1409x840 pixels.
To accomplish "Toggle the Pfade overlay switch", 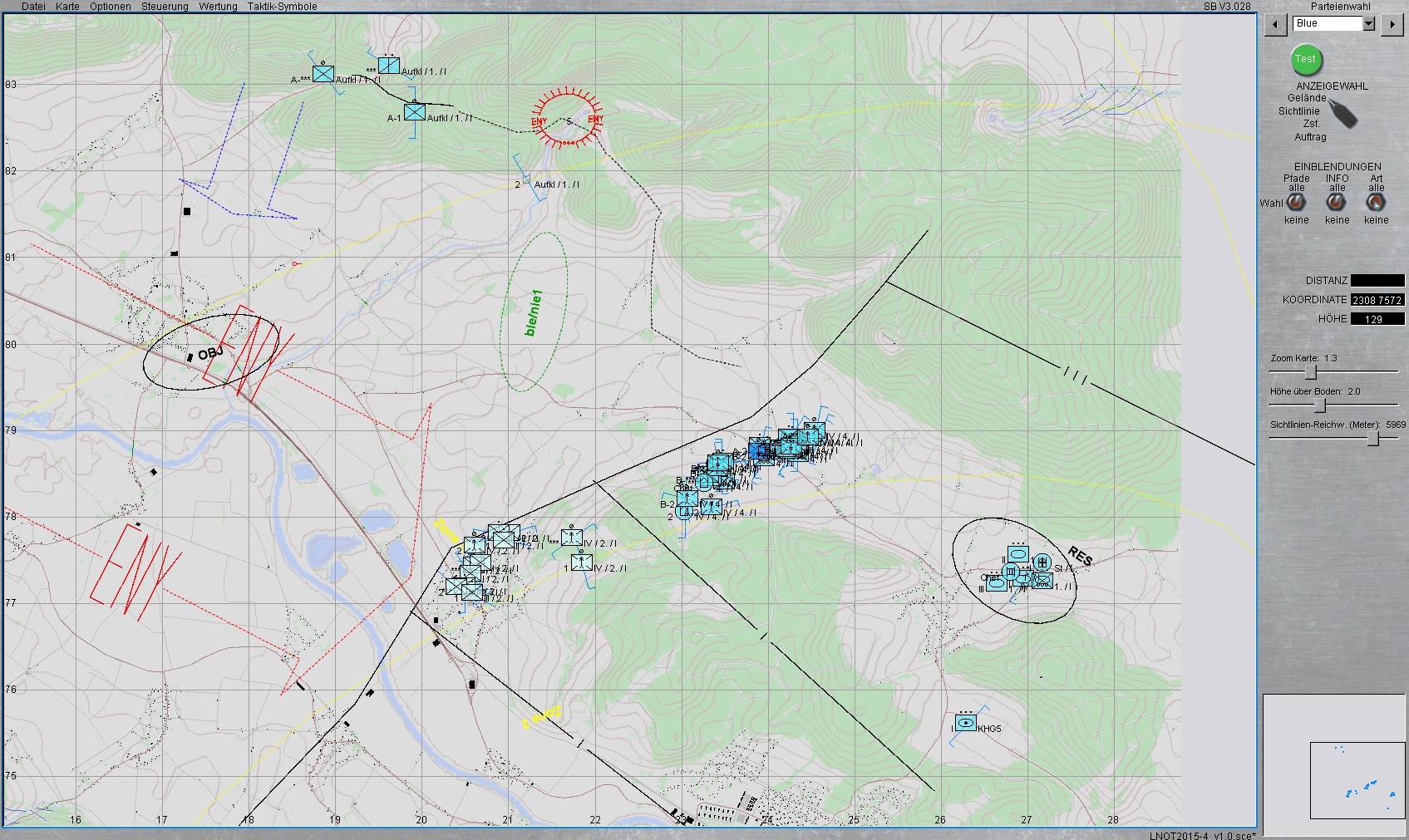I will pos(1296,203).
